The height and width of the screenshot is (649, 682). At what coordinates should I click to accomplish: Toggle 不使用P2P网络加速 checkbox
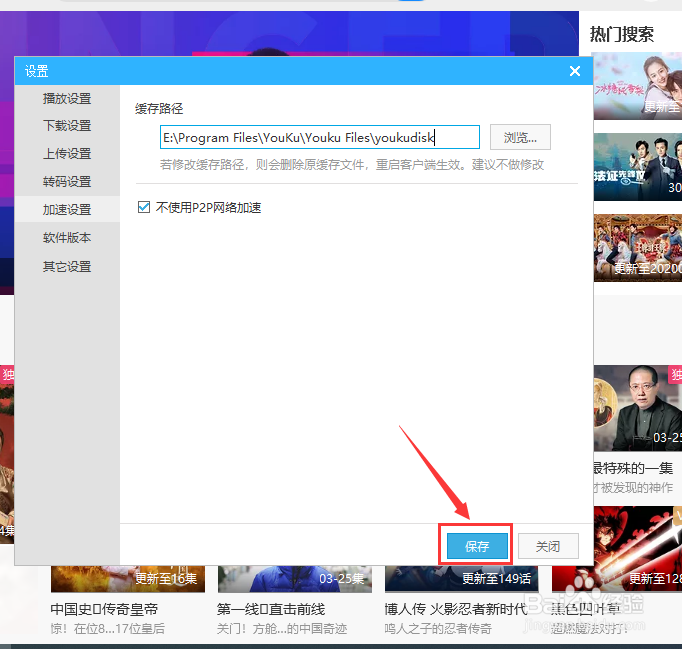coord(144,207)
